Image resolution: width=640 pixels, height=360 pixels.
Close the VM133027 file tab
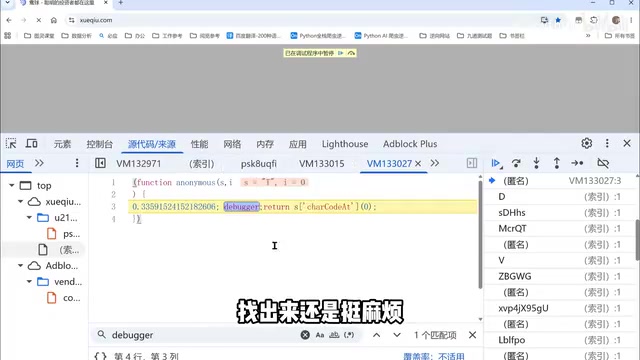(418, 164)
